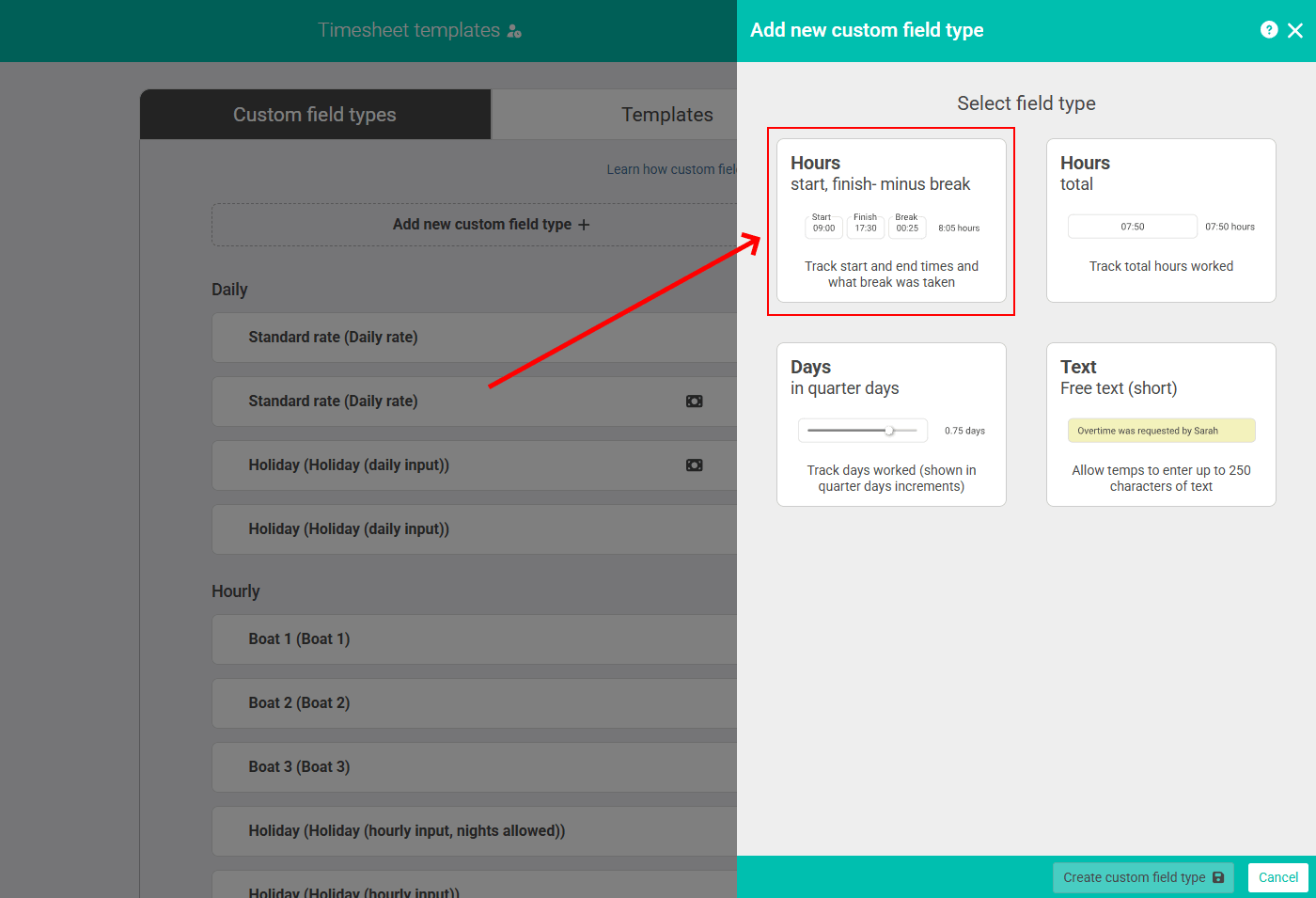Click the 07:50 hours input field
This screenshot has height=898, width=1316.
(x=1132, y=226)
